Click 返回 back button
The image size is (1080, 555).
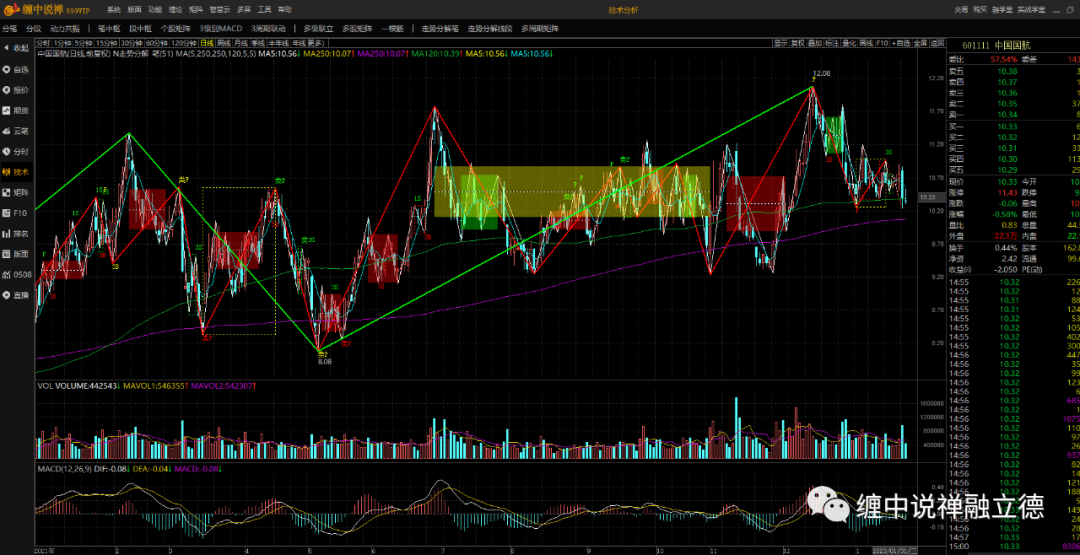click(x=937, y=43)
